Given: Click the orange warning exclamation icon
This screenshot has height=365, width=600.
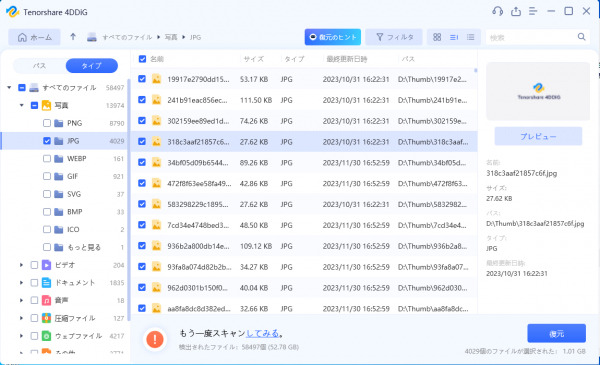Looking at the screenshot, I should 155,339.
